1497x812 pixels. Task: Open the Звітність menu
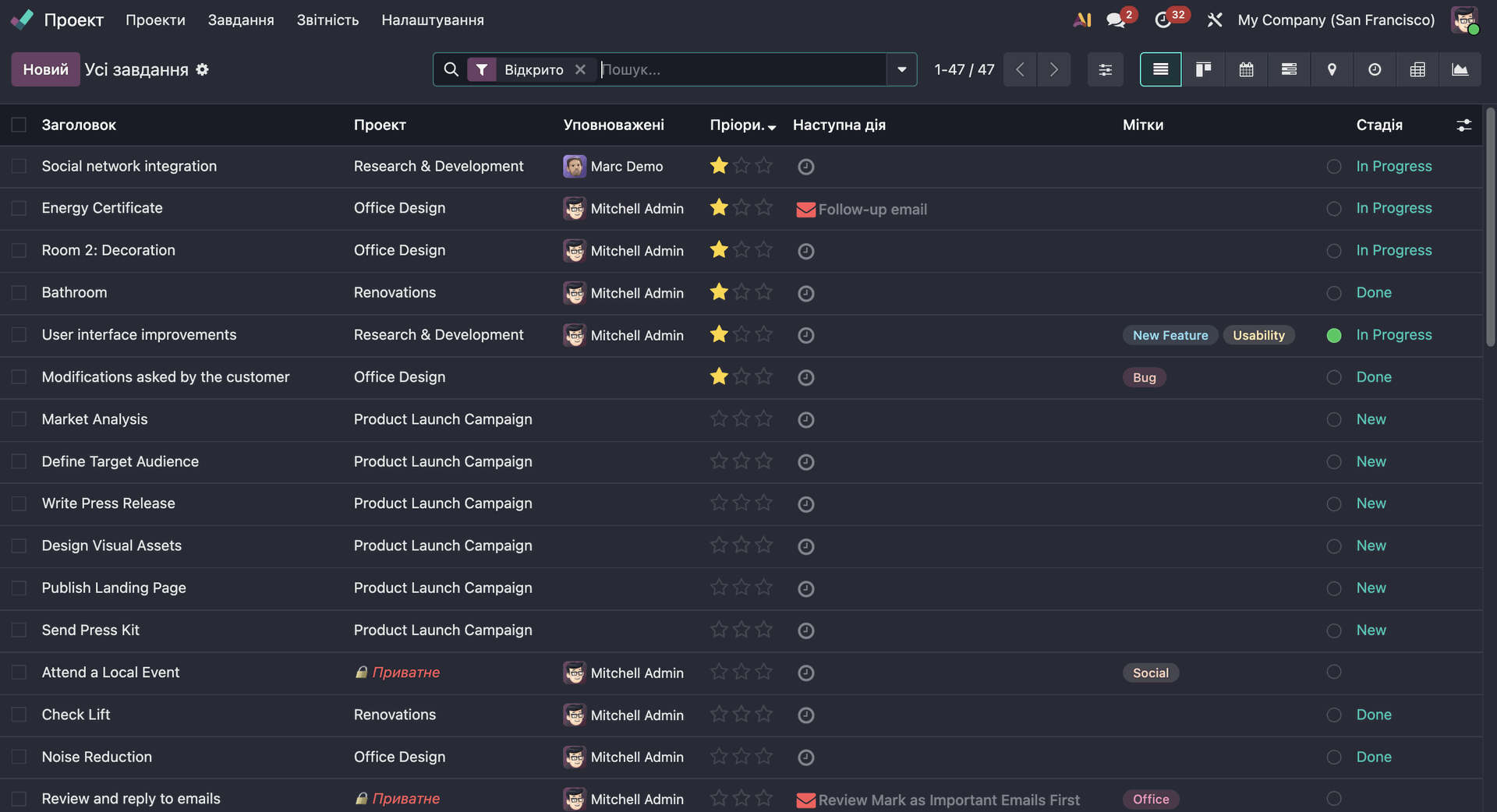click(327, 20)
